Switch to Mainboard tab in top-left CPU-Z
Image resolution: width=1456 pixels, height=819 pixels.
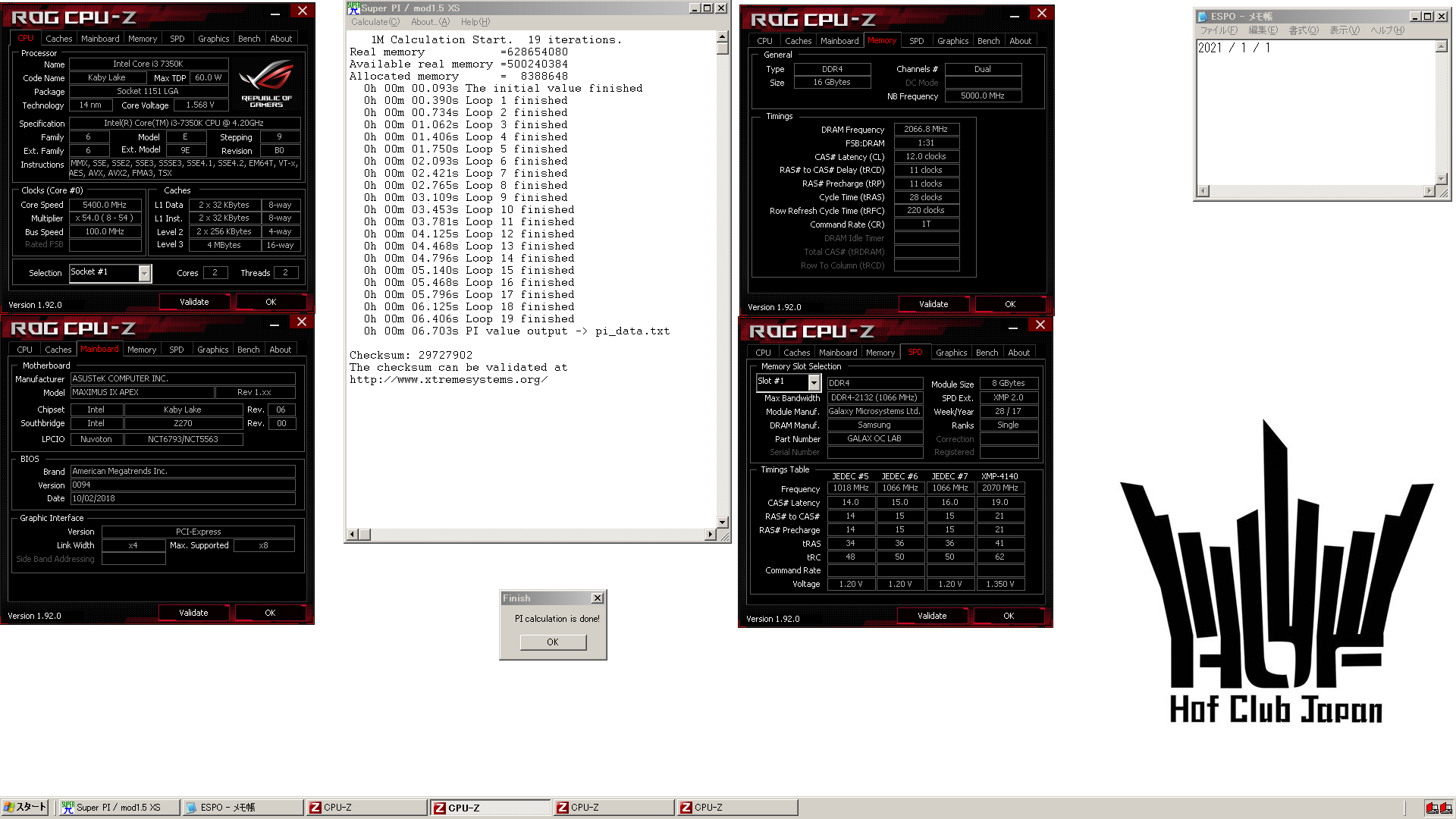click(100, 39)
